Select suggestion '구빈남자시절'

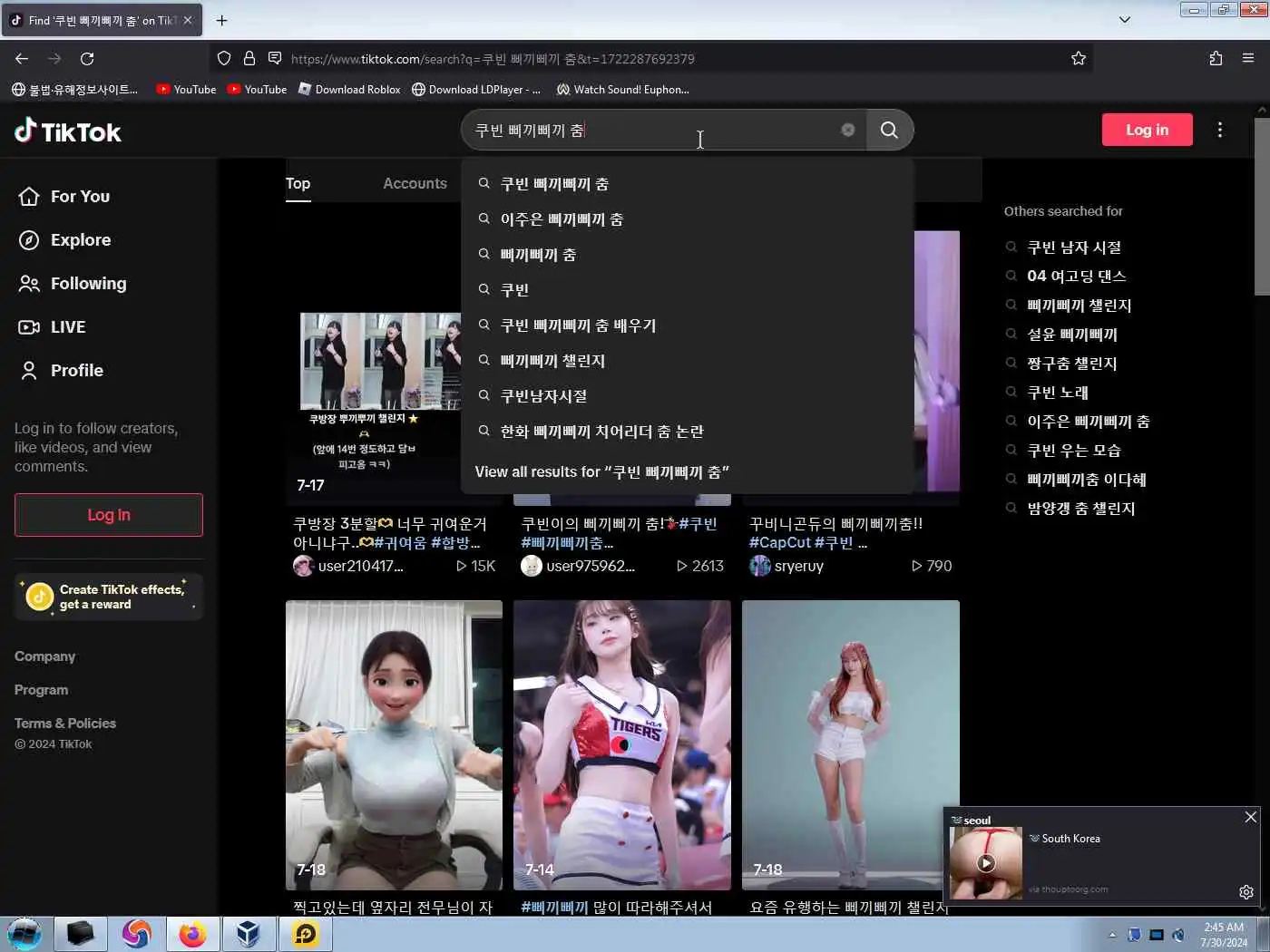click(687, 396)
